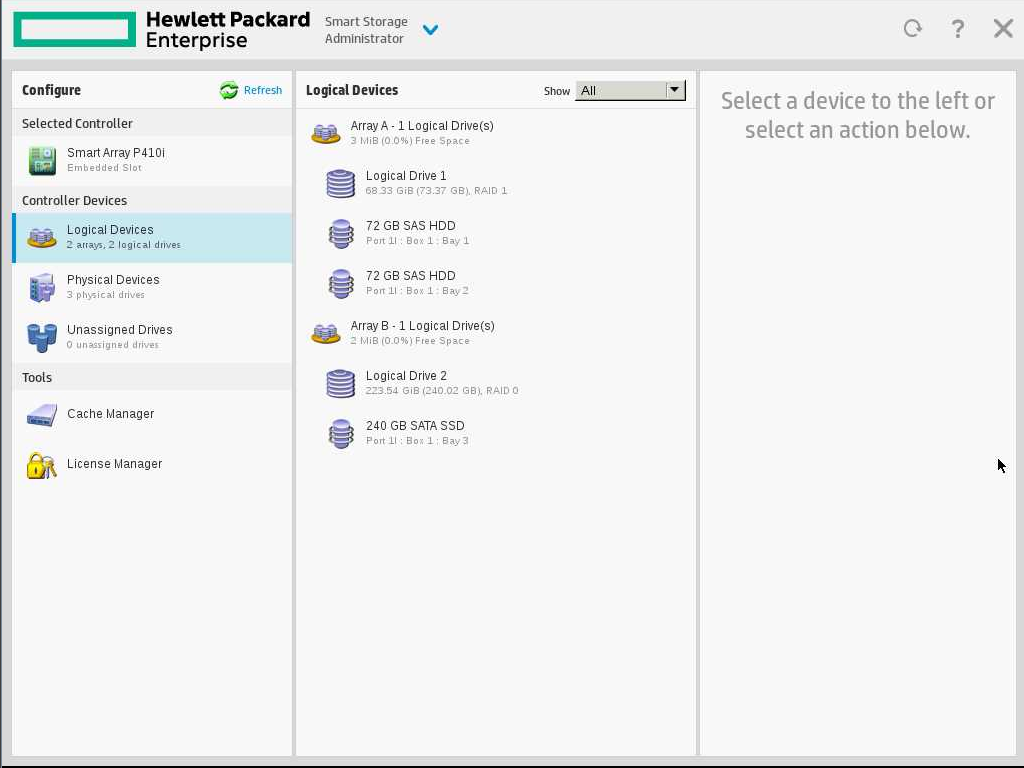Viewport: 1024px width, 768px height.
Task: Open Cache Manager tool
Action: pos(152,414)
